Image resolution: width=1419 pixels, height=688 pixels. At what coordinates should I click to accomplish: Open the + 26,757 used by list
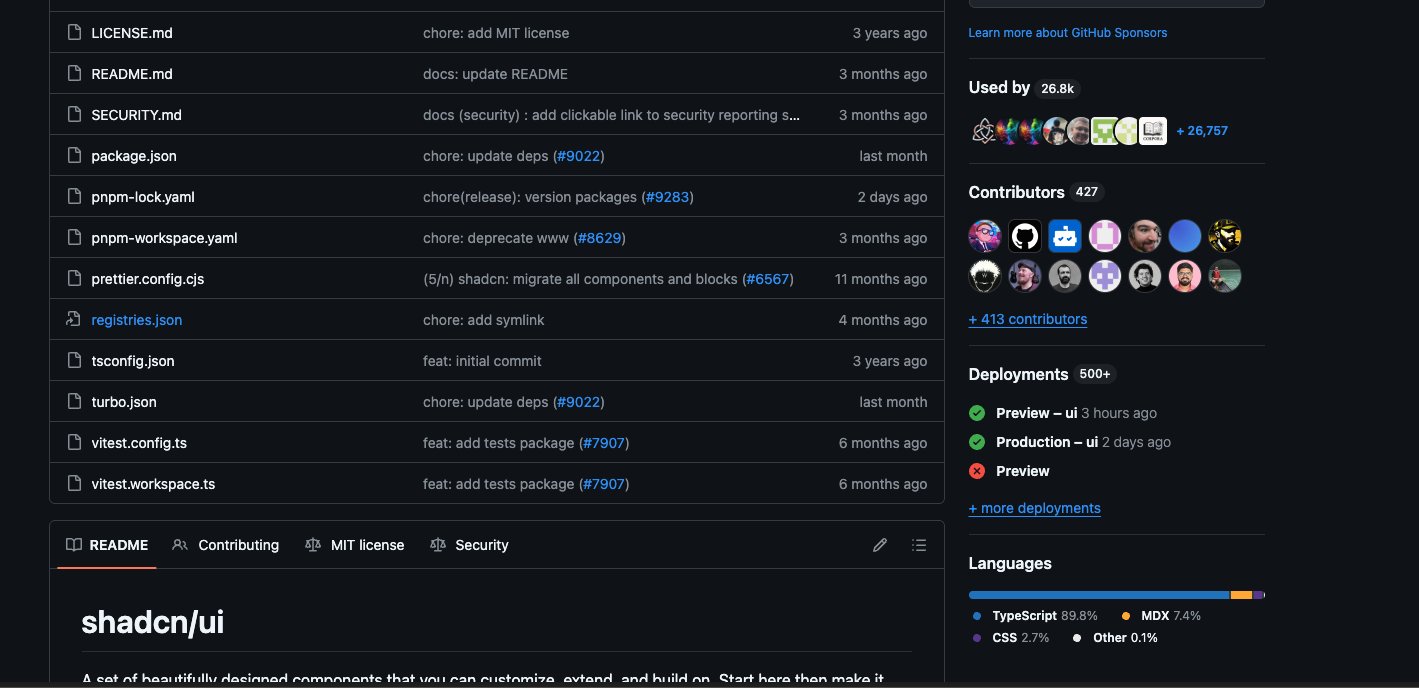pyautogui.click(x=1202, y=131)
